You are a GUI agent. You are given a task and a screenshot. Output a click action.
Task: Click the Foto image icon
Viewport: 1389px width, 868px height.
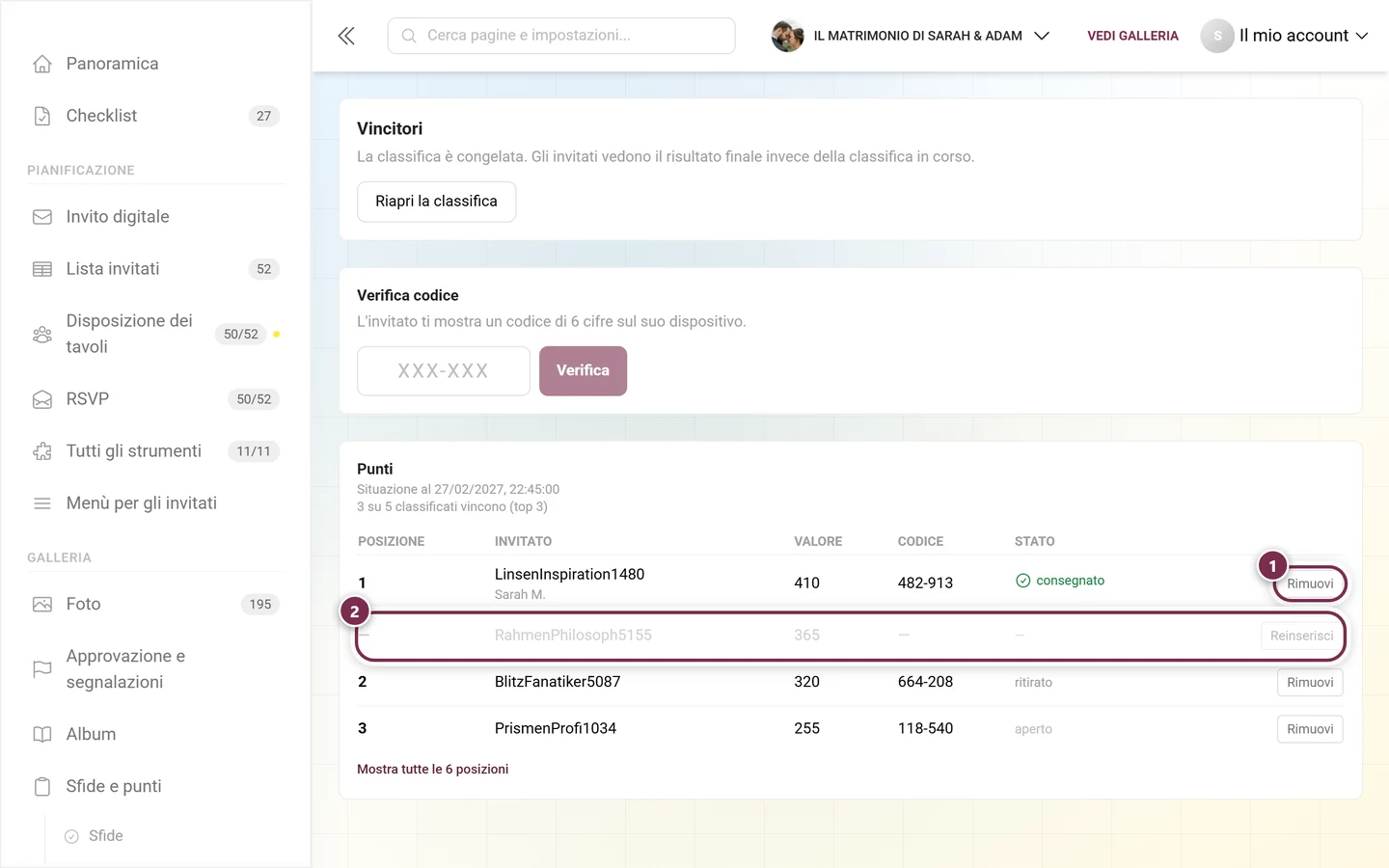[x=42, y=605]
